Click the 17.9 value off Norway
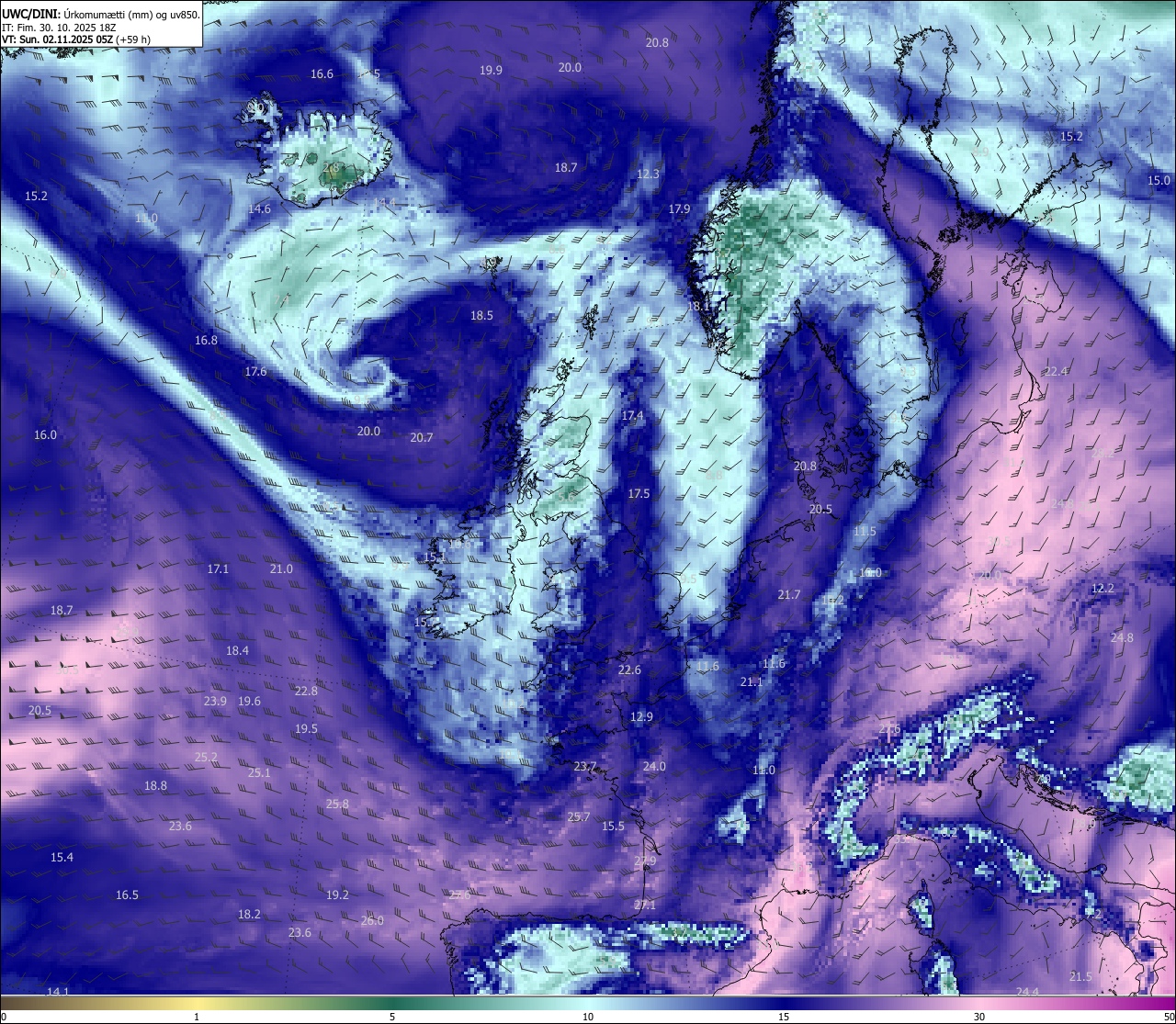Screen dimensions: 1176x1024 click(x=679, y=209)
